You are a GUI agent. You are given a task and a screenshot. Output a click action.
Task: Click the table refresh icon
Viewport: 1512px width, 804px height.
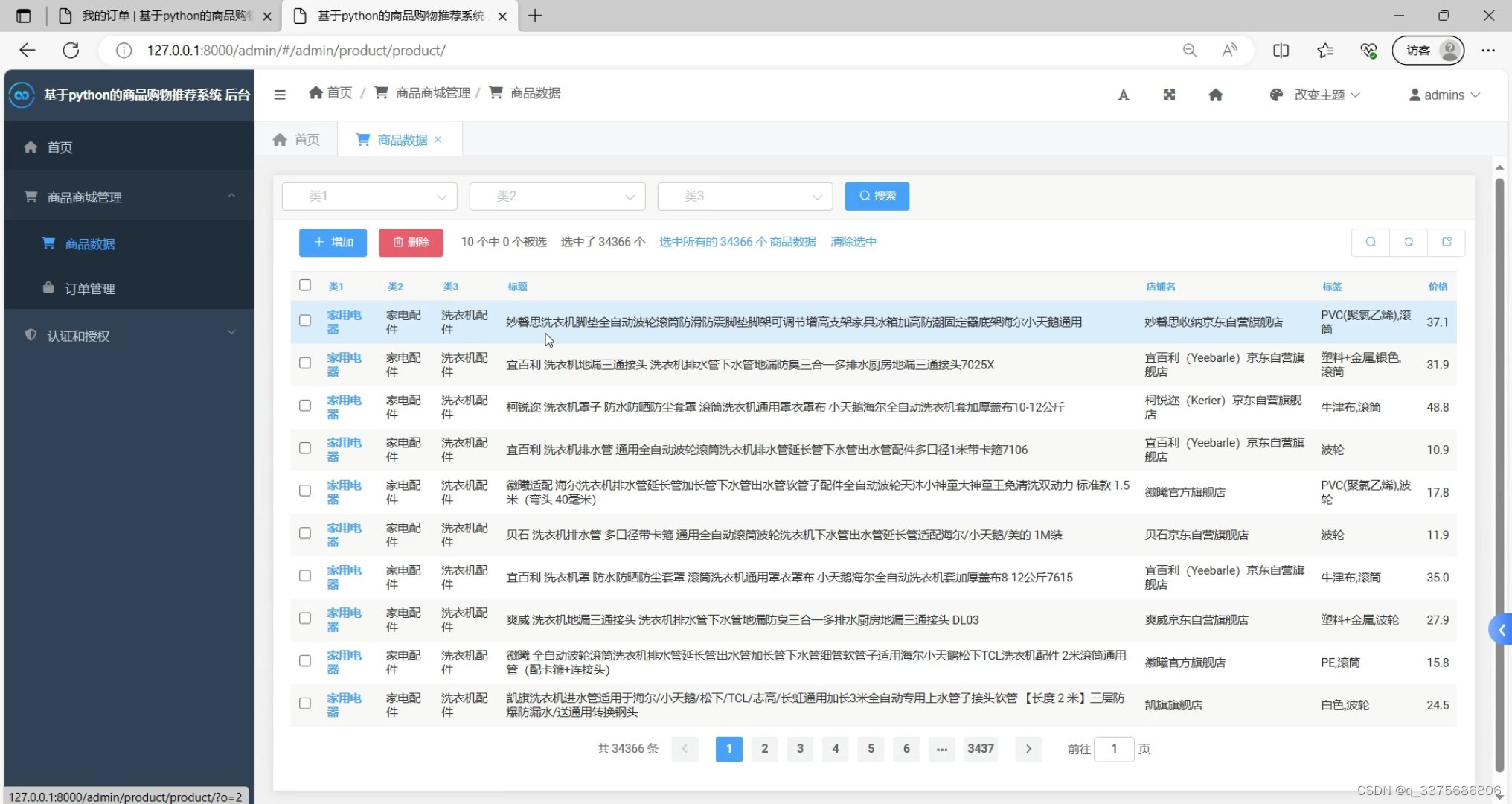[1409, 242]
